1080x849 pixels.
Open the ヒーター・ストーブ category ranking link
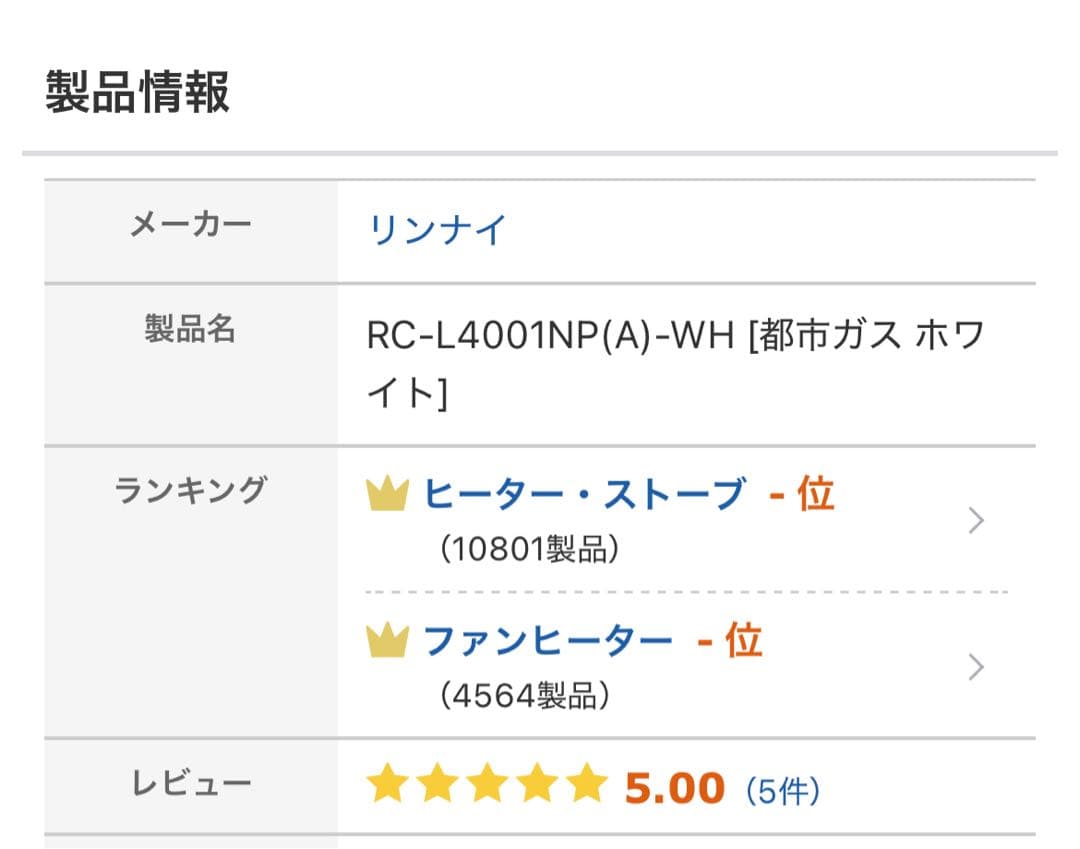pos(584,494)
